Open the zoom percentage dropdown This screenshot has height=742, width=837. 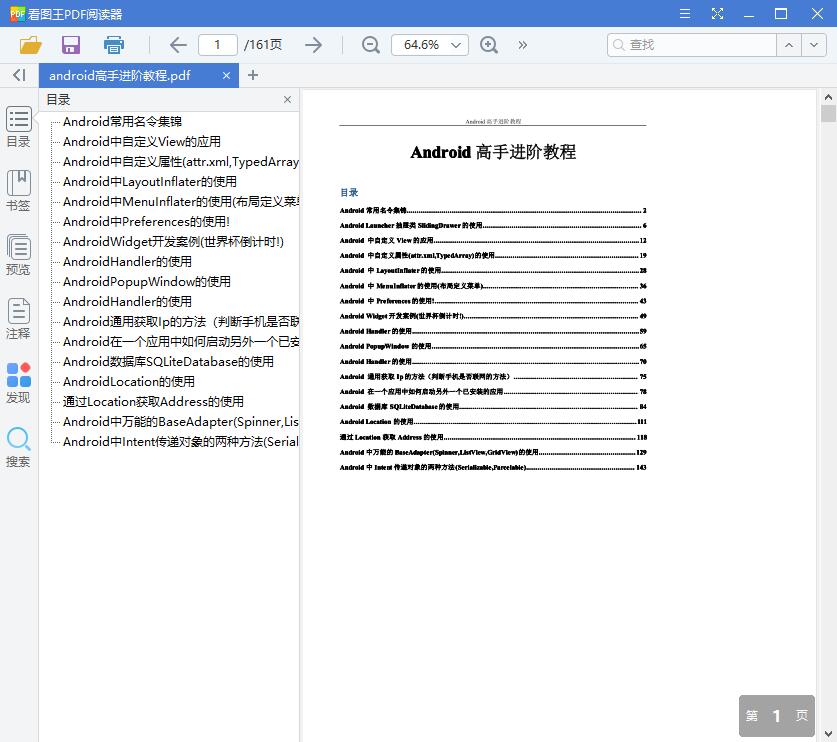(430, 44)
